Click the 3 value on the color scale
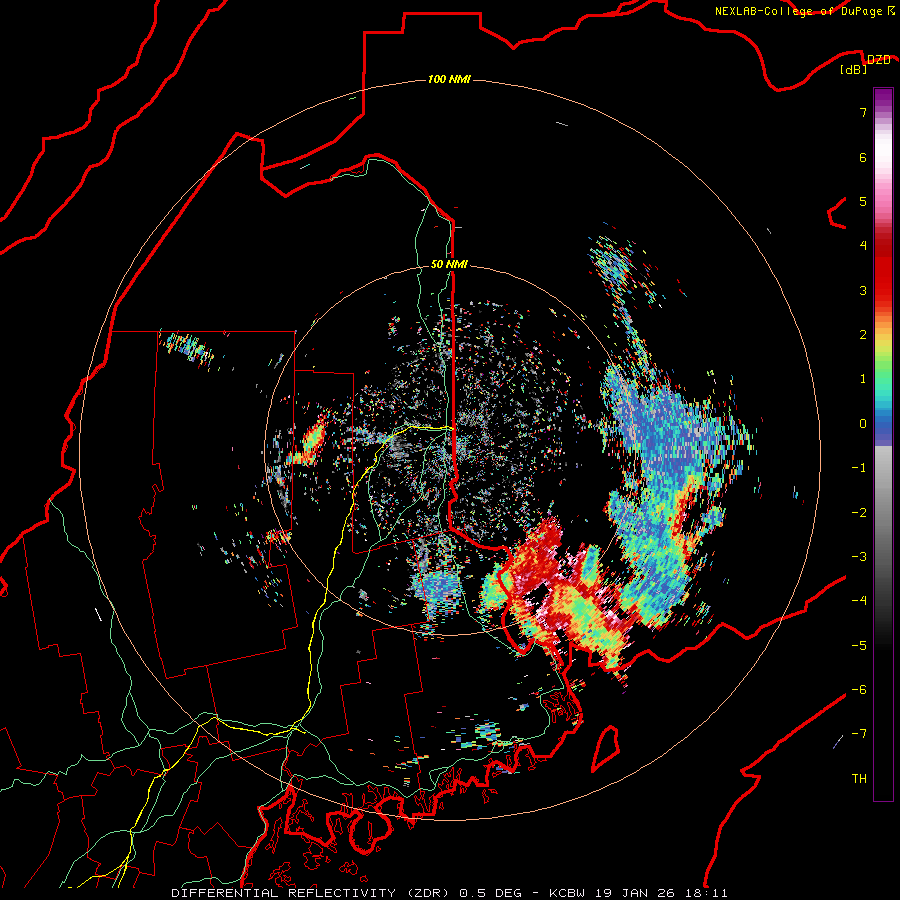 [863, 290]
